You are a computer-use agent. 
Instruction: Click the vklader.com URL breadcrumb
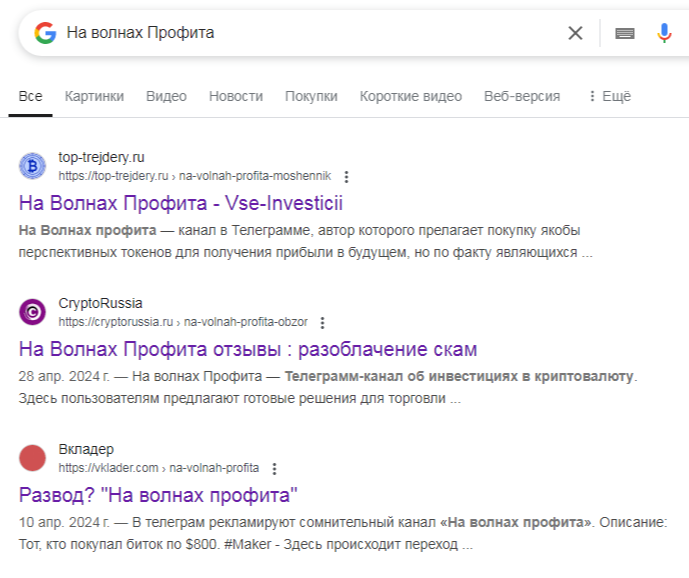pyautogui.click(x=159, y=468)
